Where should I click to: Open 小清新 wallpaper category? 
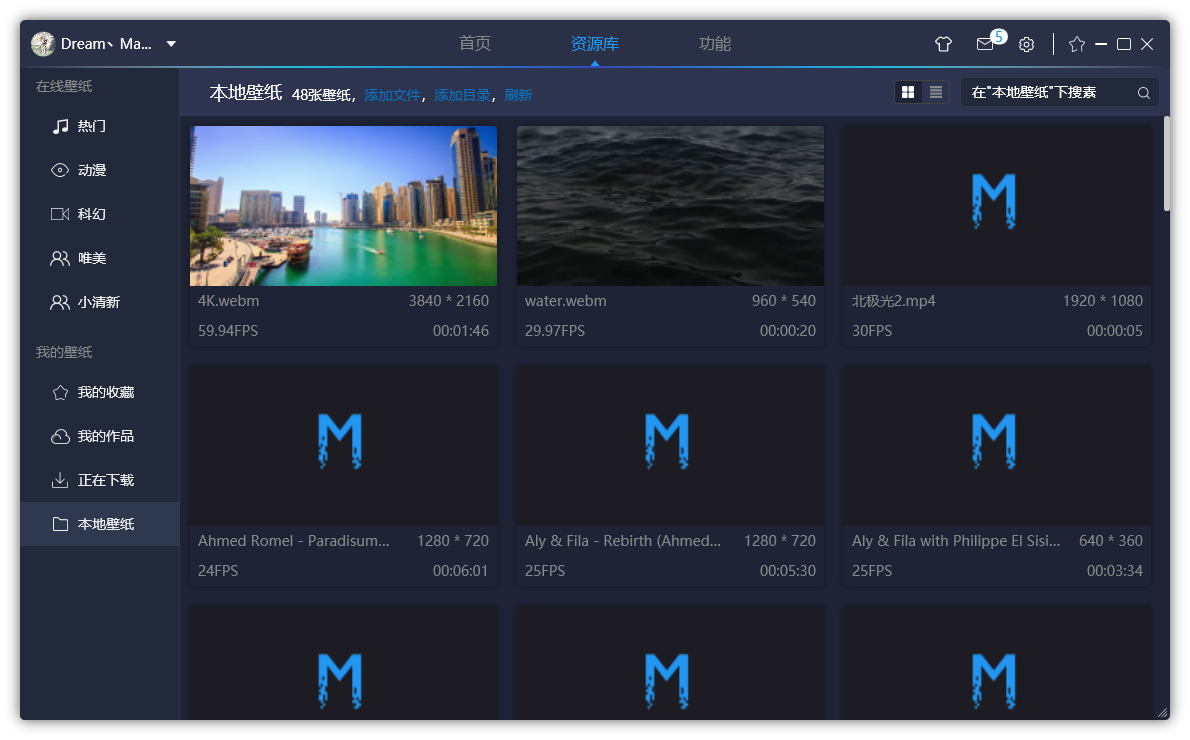coord(100,302)
